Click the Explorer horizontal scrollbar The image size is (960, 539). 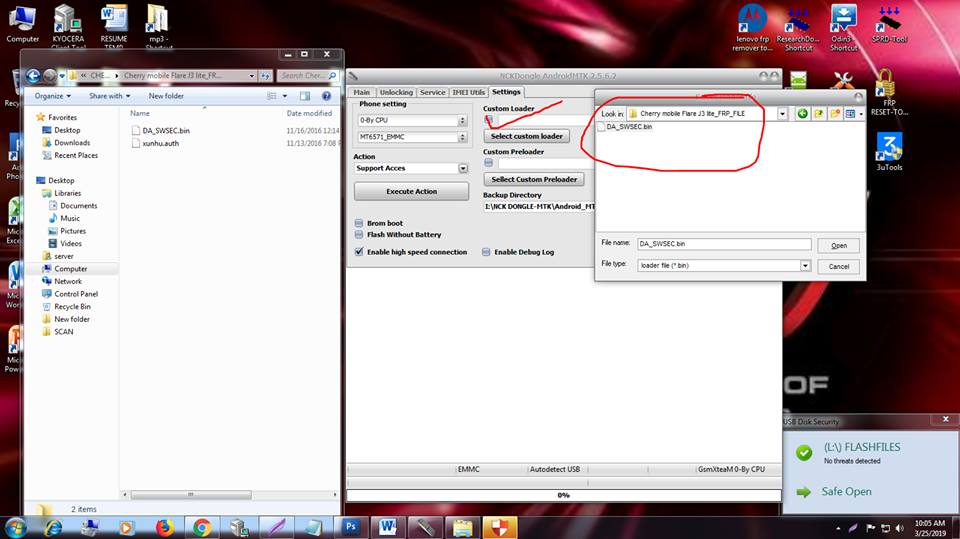(x=190, y=494)
